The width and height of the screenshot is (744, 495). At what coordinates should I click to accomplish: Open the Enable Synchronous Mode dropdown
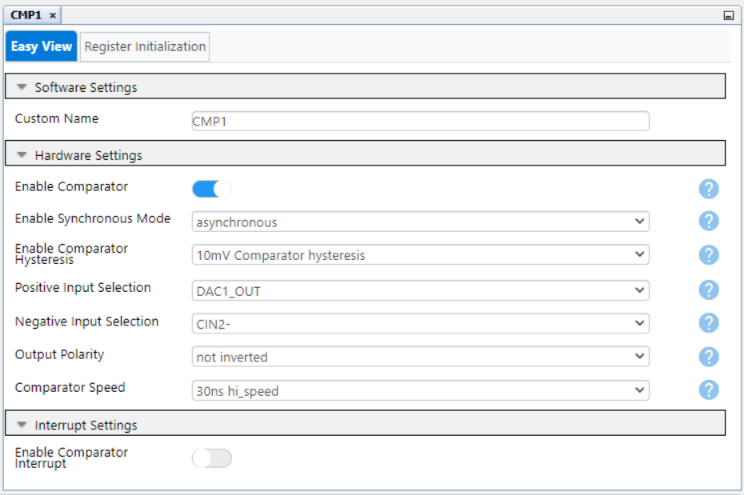tap(420, 222)
